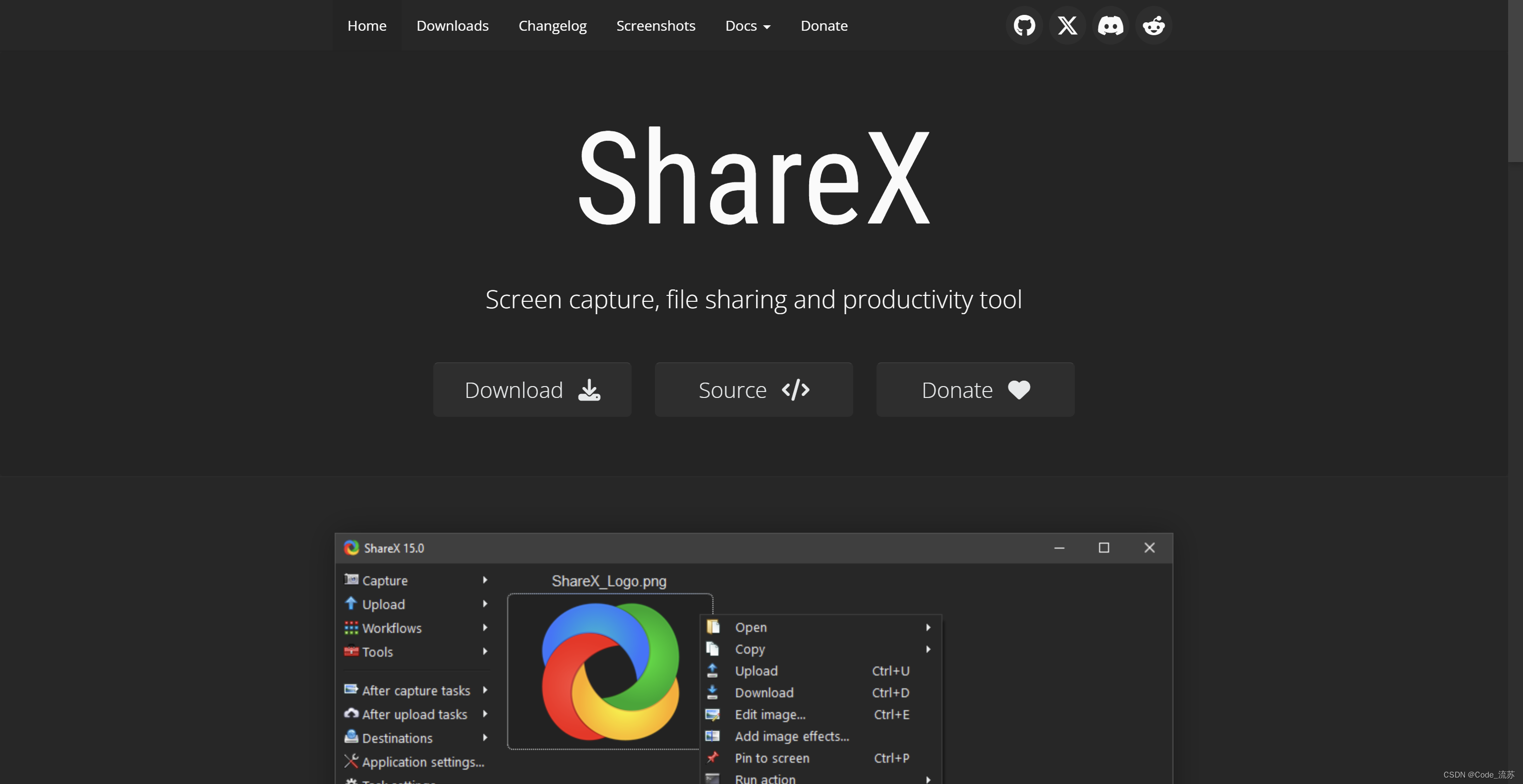
Task: Expand the Docs dropdown in navbar
Action: click(x=747, y=25)
